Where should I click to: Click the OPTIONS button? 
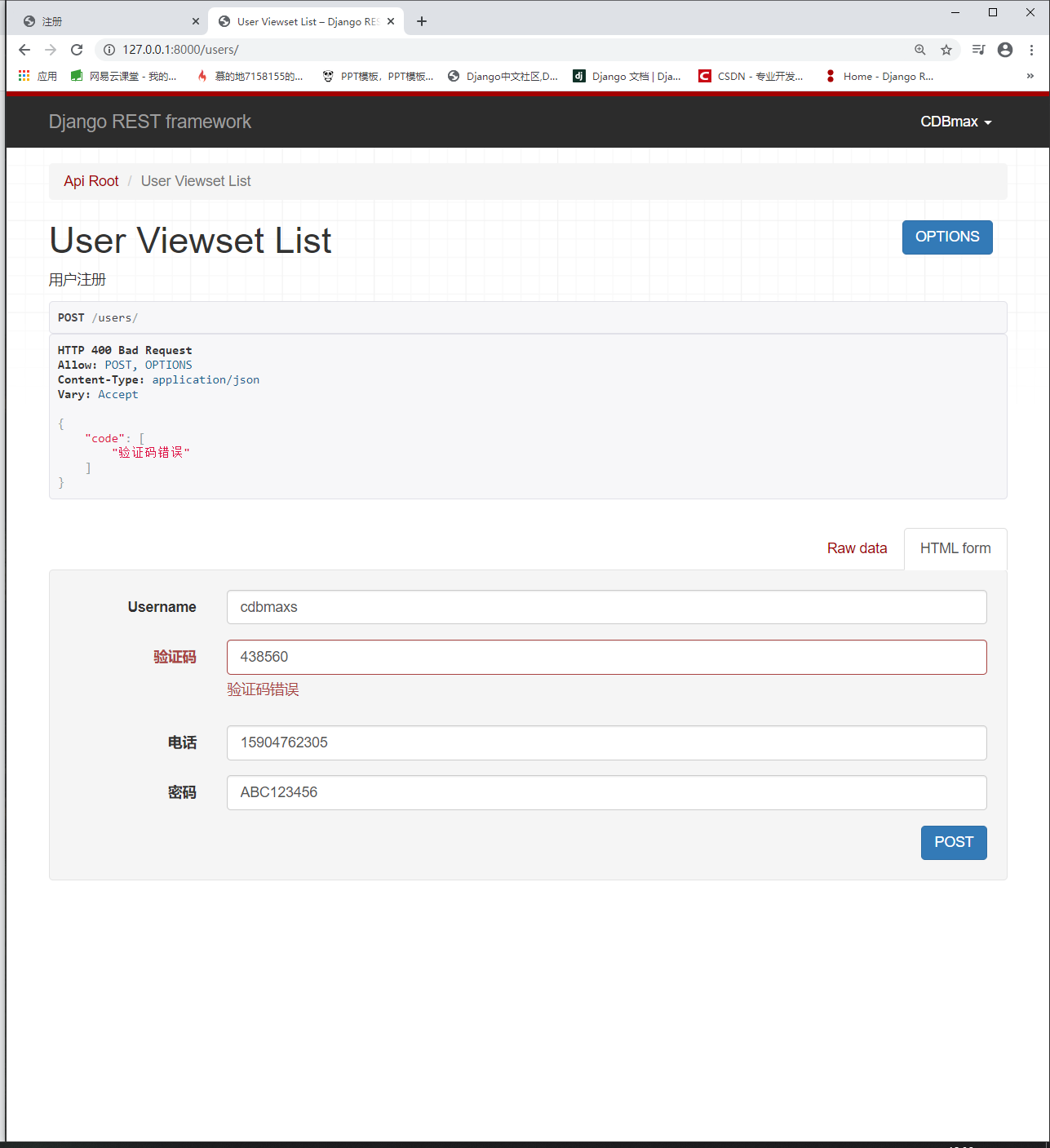coord(947,237)
